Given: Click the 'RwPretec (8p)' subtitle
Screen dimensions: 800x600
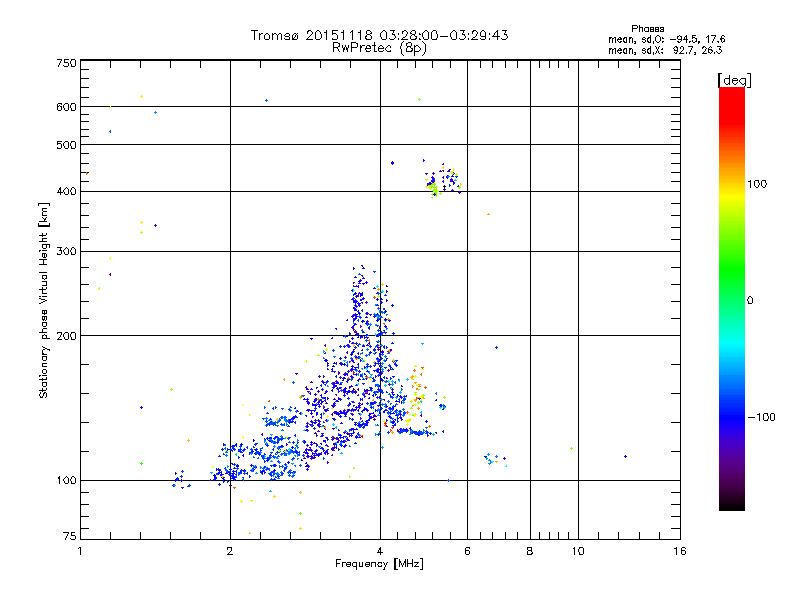Looking at the screenshot, I should click(379, 48).
